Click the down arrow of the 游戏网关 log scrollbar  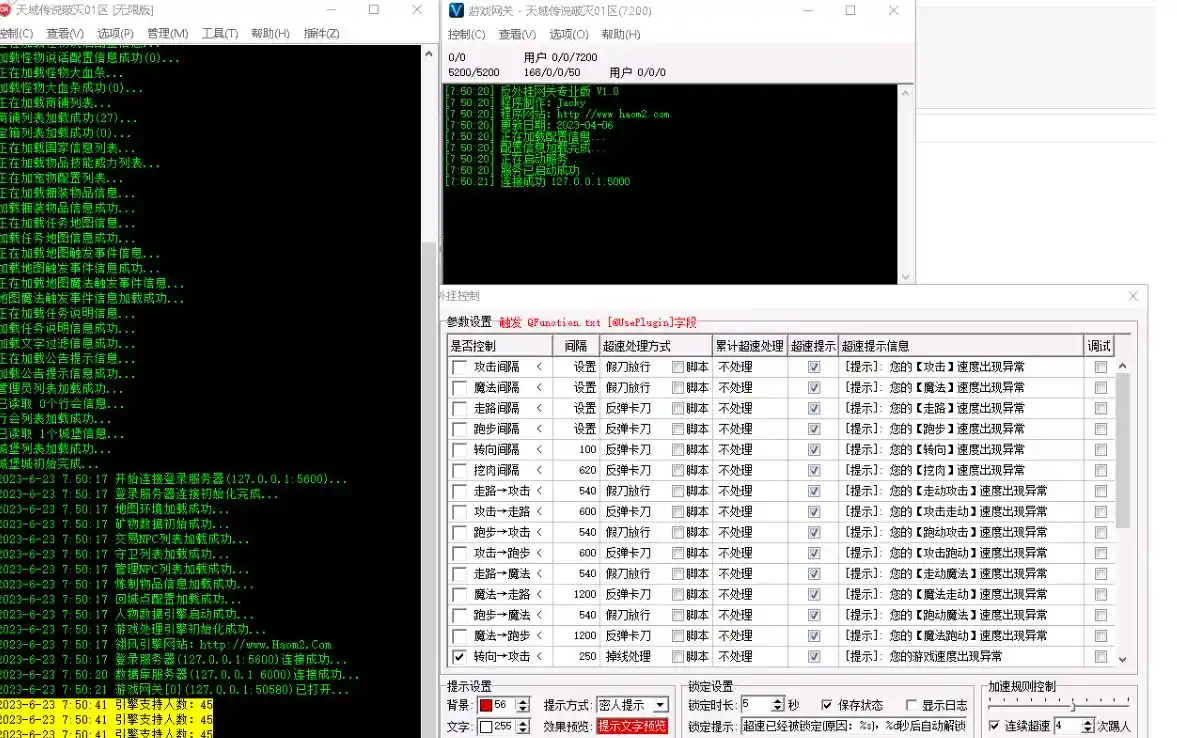coord(905,276)
